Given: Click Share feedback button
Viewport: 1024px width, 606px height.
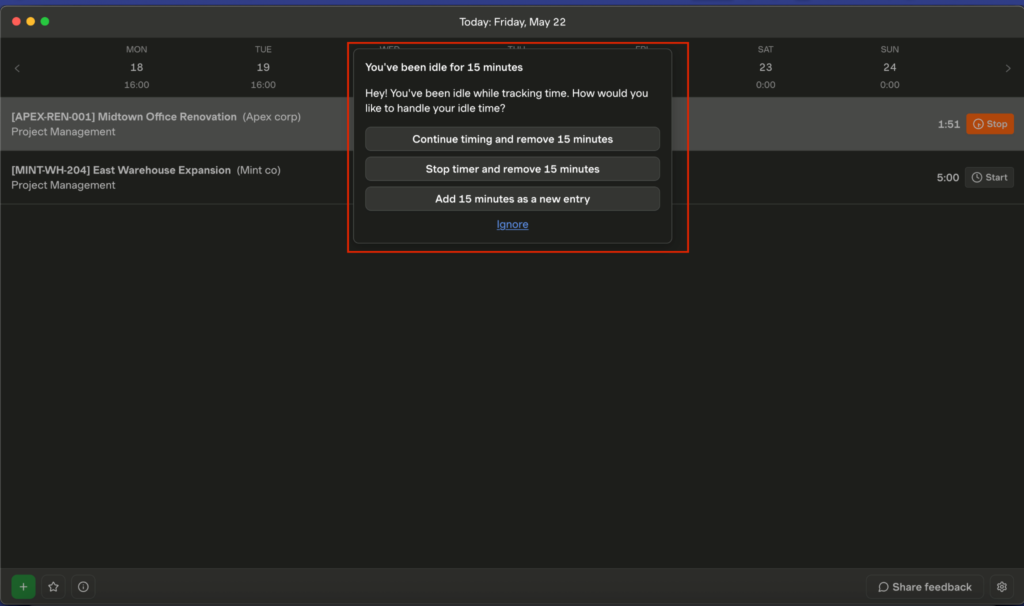Looking at the screenshot, I should tap(925, 586).
